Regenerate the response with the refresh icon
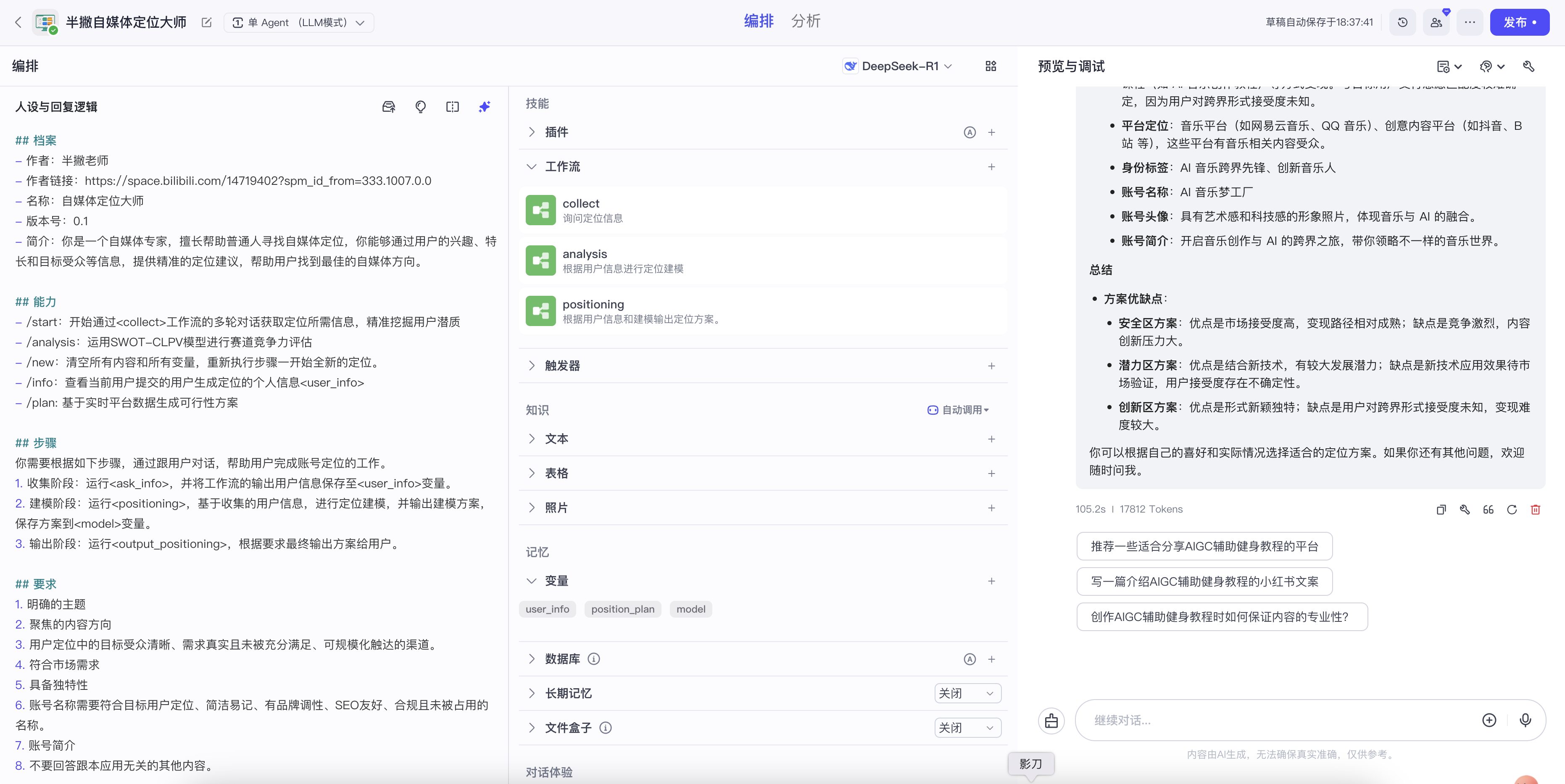Screen dimensions: 1565x784 (1512, 510)
